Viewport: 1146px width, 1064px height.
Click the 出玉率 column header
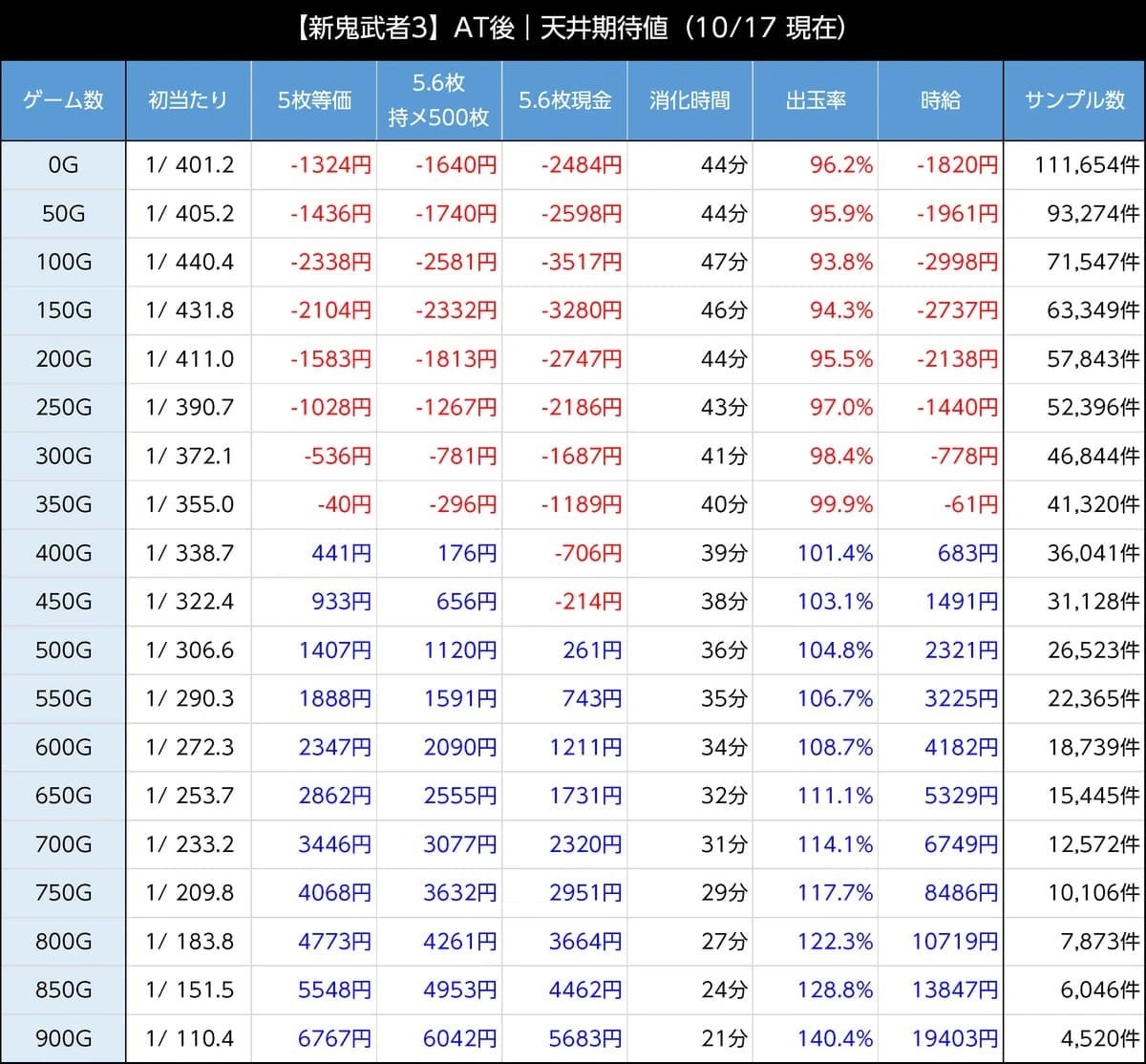pos(815,100)
